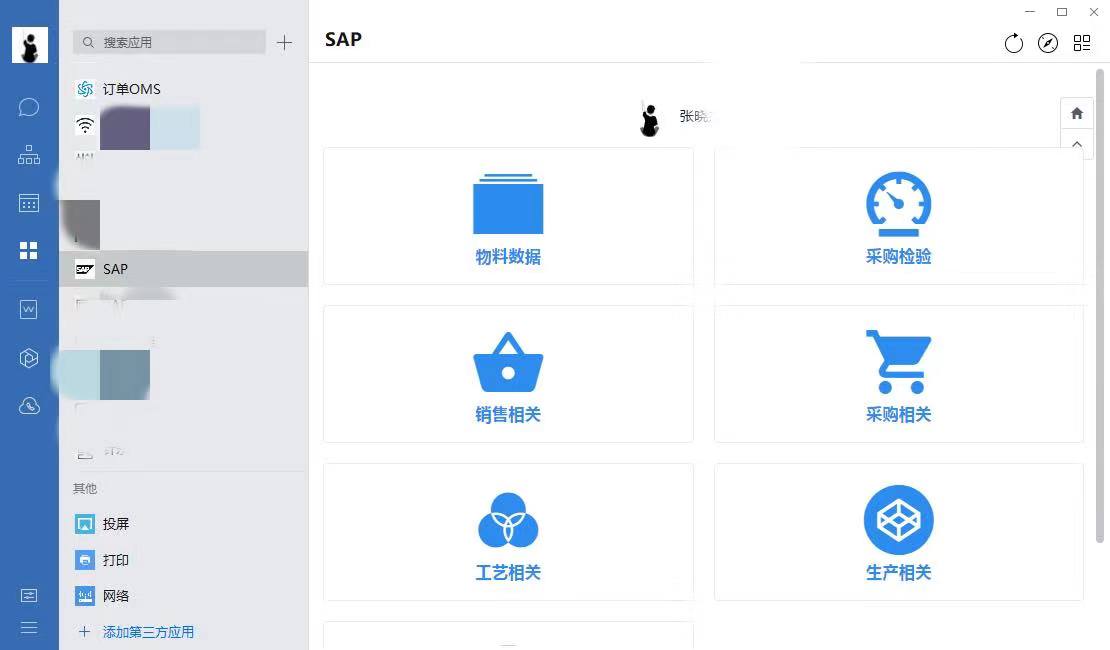1110x650 pixels.
Task: Click the vertical scrollbar of SAP page
Action: 1101,300
